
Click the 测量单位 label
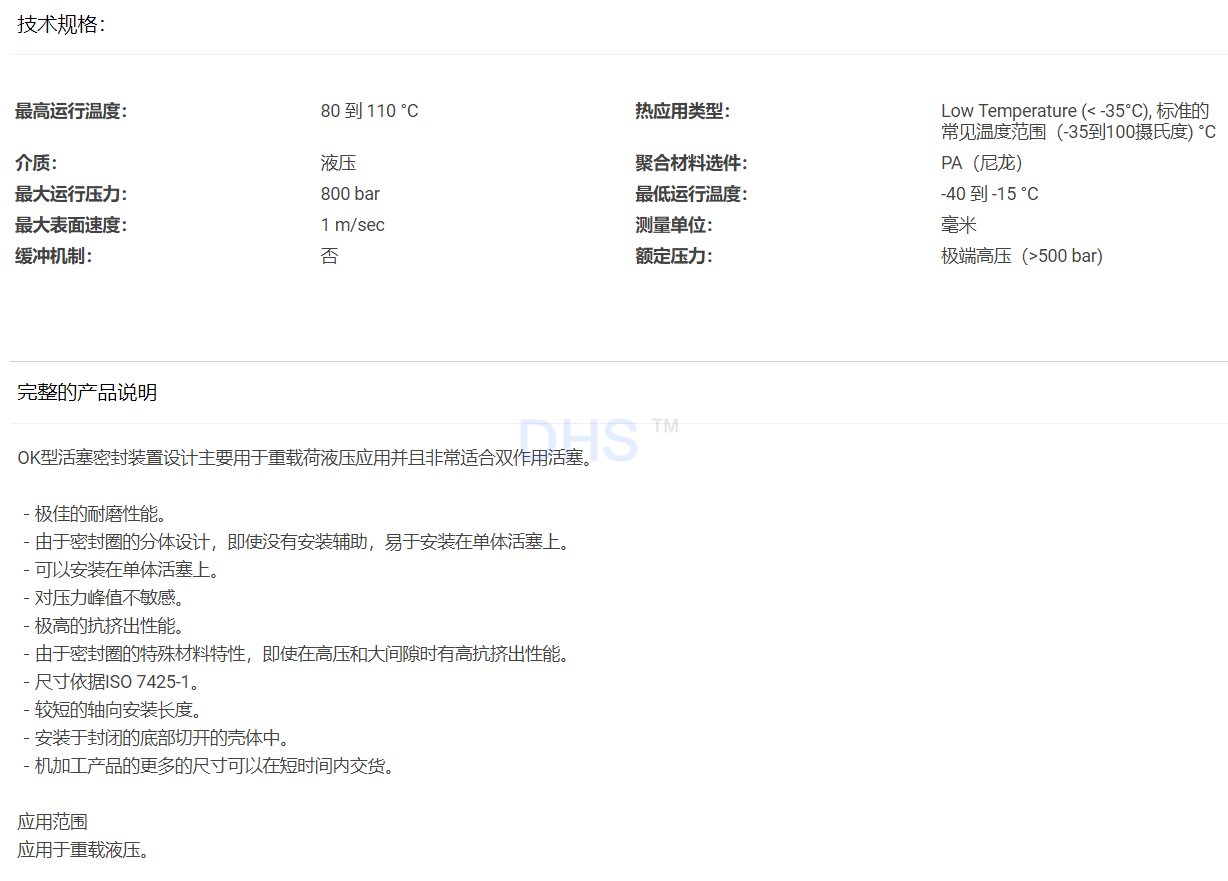coord(673,225)
